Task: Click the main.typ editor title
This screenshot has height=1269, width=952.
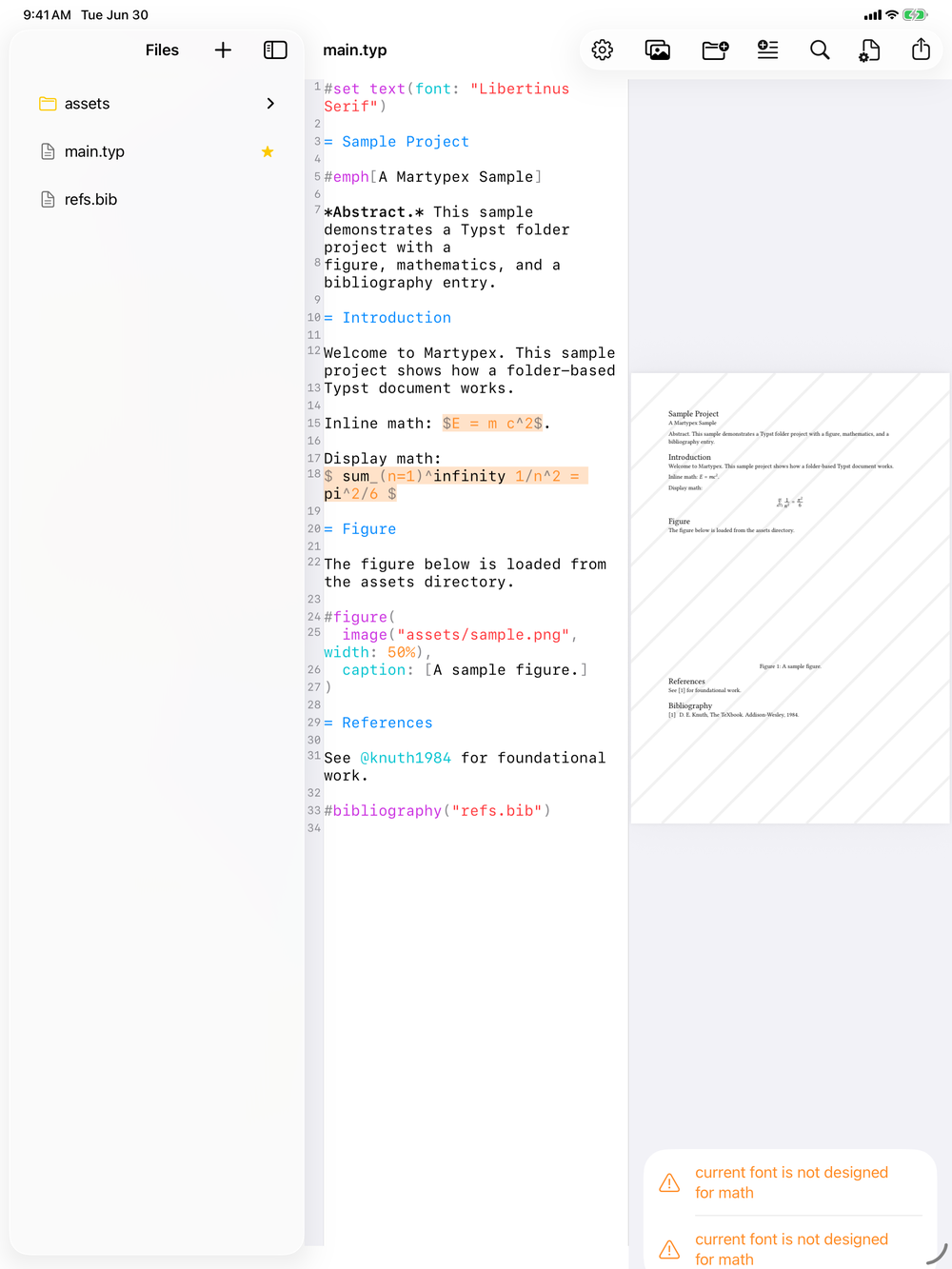Action: click(x=355, y=50)
